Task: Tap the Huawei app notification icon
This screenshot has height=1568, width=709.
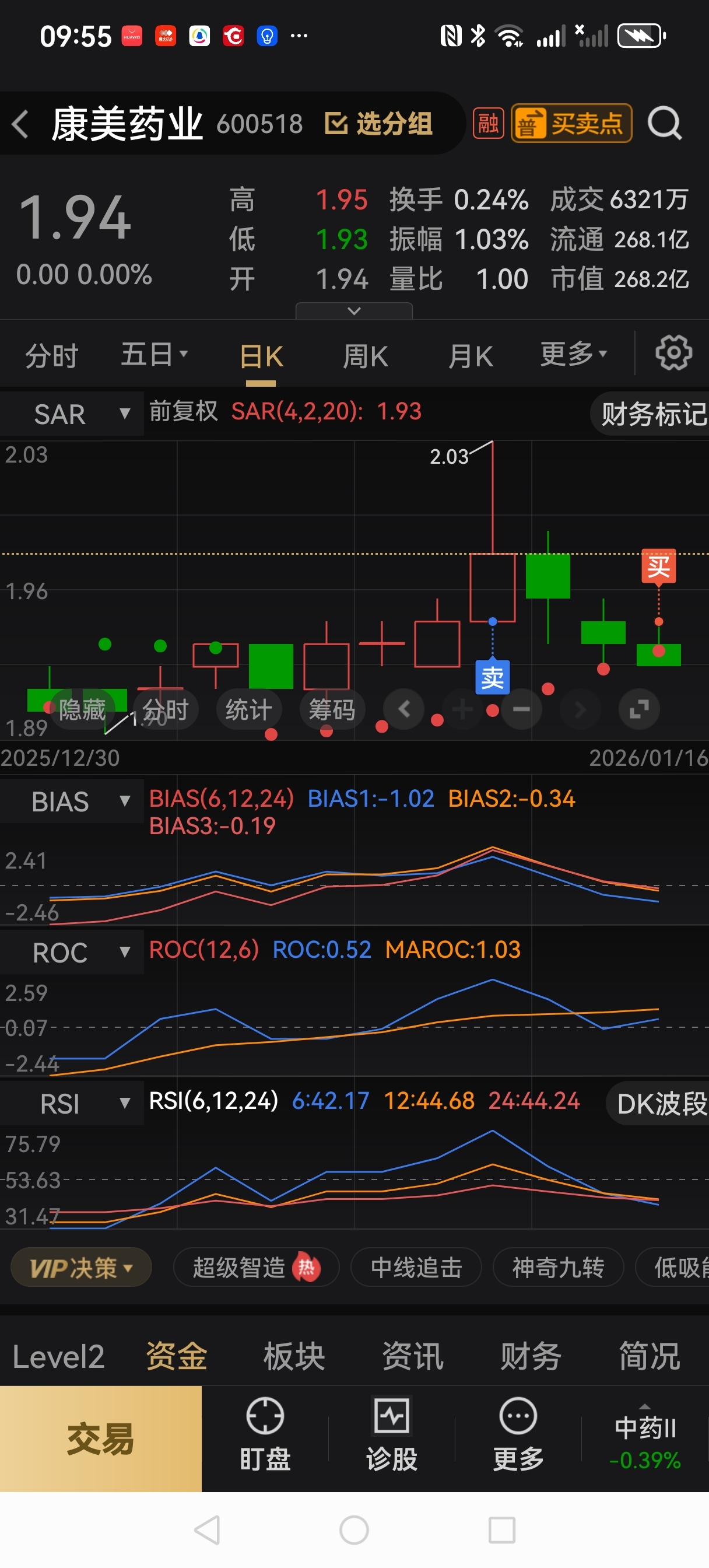Action: coord(132,36)
